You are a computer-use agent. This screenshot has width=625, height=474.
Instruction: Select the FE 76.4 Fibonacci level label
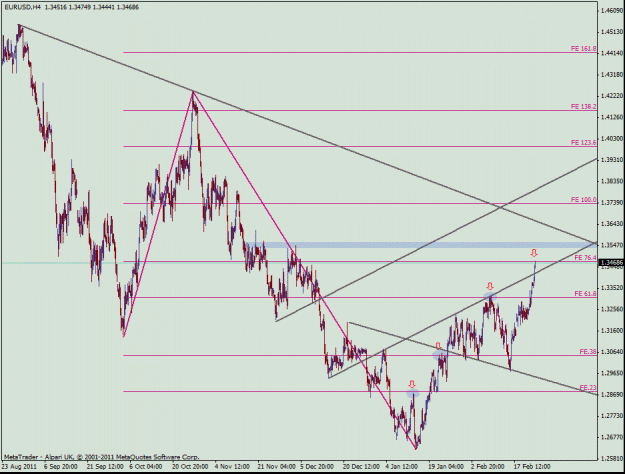(x=586, y=258)
